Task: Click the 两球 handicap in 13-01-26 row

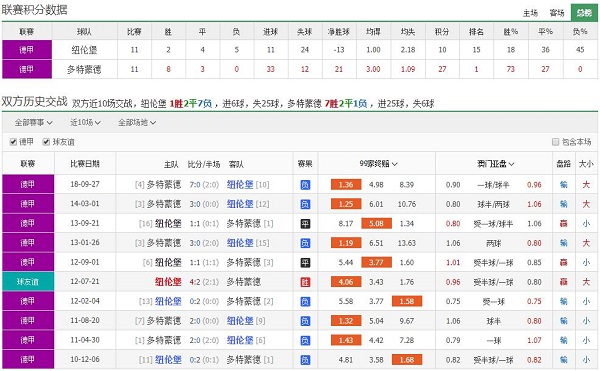Action: click(493, 243)
